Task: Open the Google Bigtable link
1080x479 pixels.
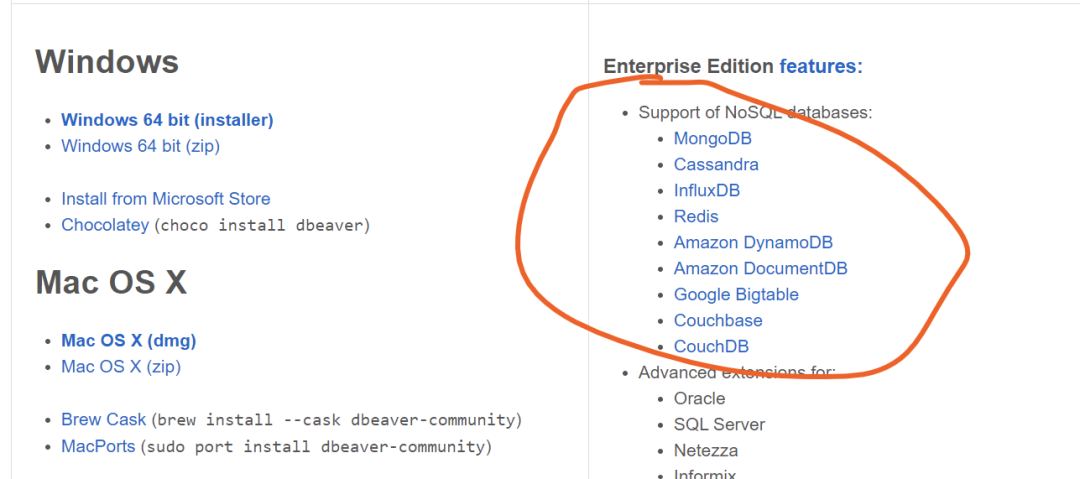Action: coord(736,294)
